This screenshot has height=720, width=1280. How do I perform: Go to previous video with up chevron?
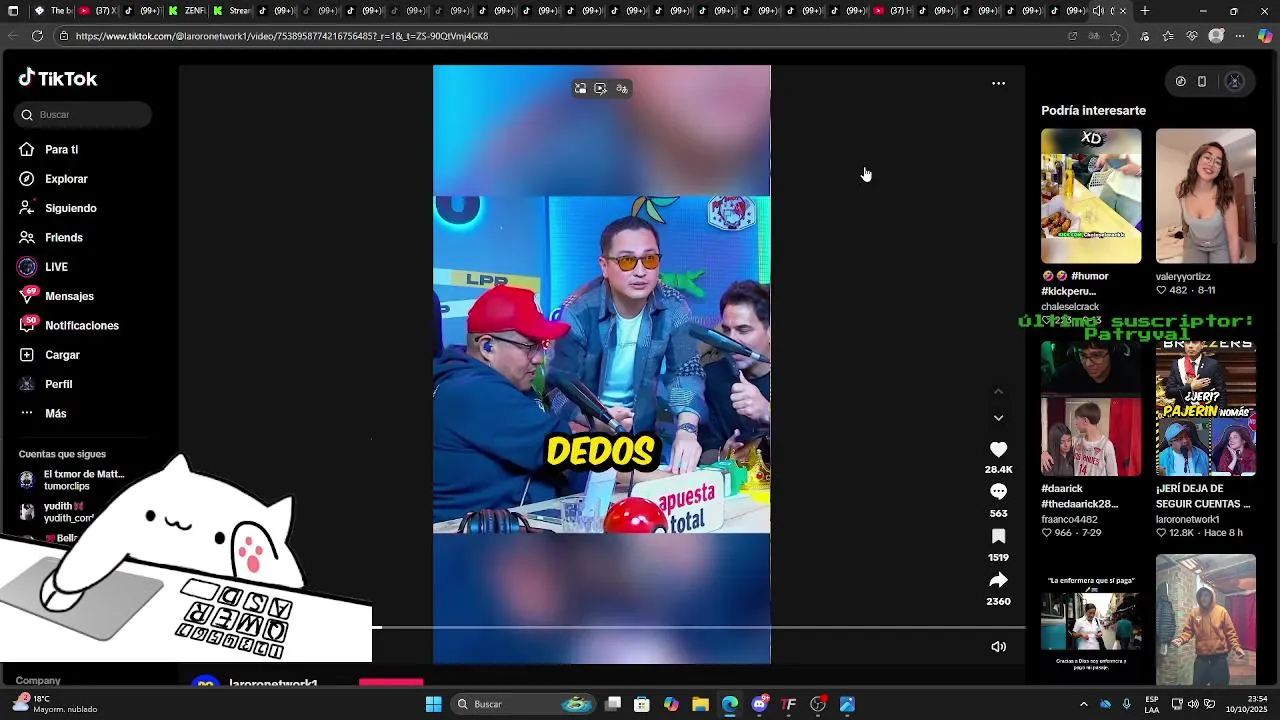tap(998, 392)
